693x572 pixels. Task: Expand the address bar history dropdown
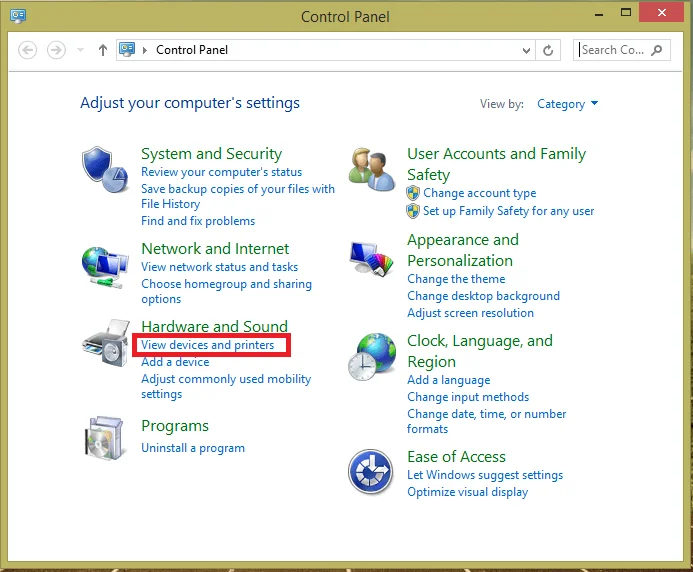[x=526, y=50]
